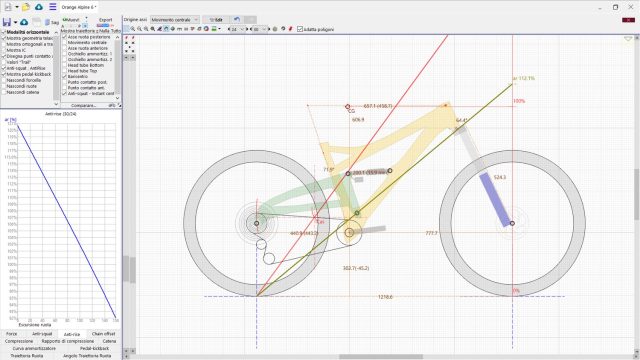Click the red pin icon in drawing toolbar
The image size is (640, 360).
[x=291, y=29]
